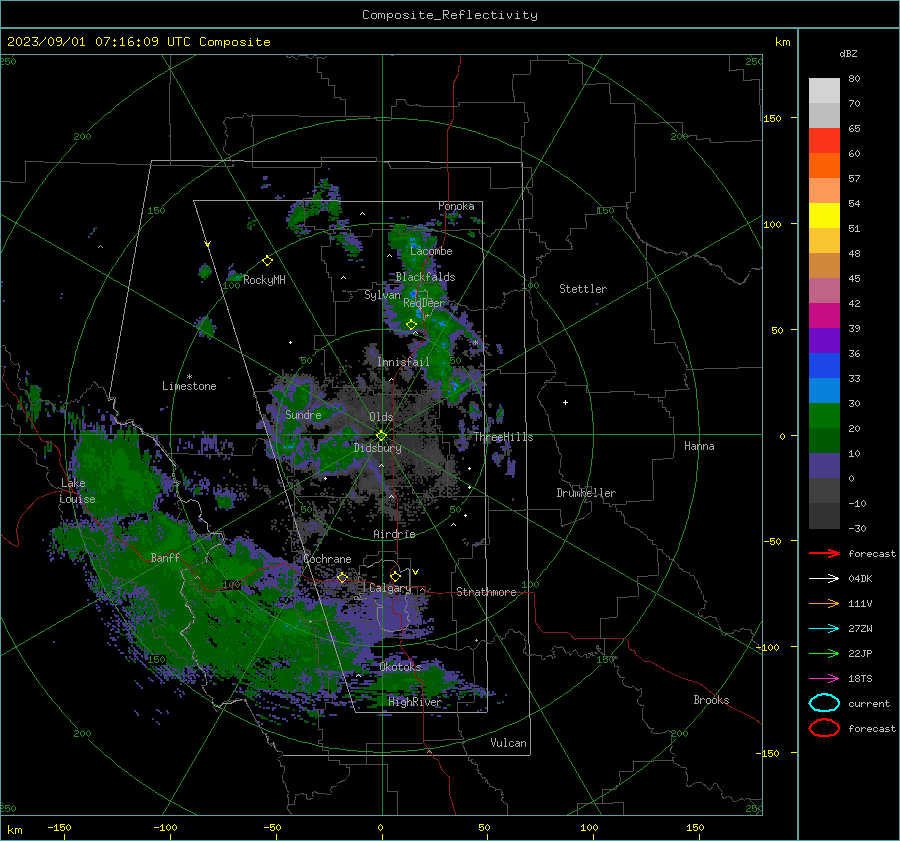Viewport: 900px width, 841px height.
Task: Select the 65 dBZ red color swatch
Action: point(824,140)
